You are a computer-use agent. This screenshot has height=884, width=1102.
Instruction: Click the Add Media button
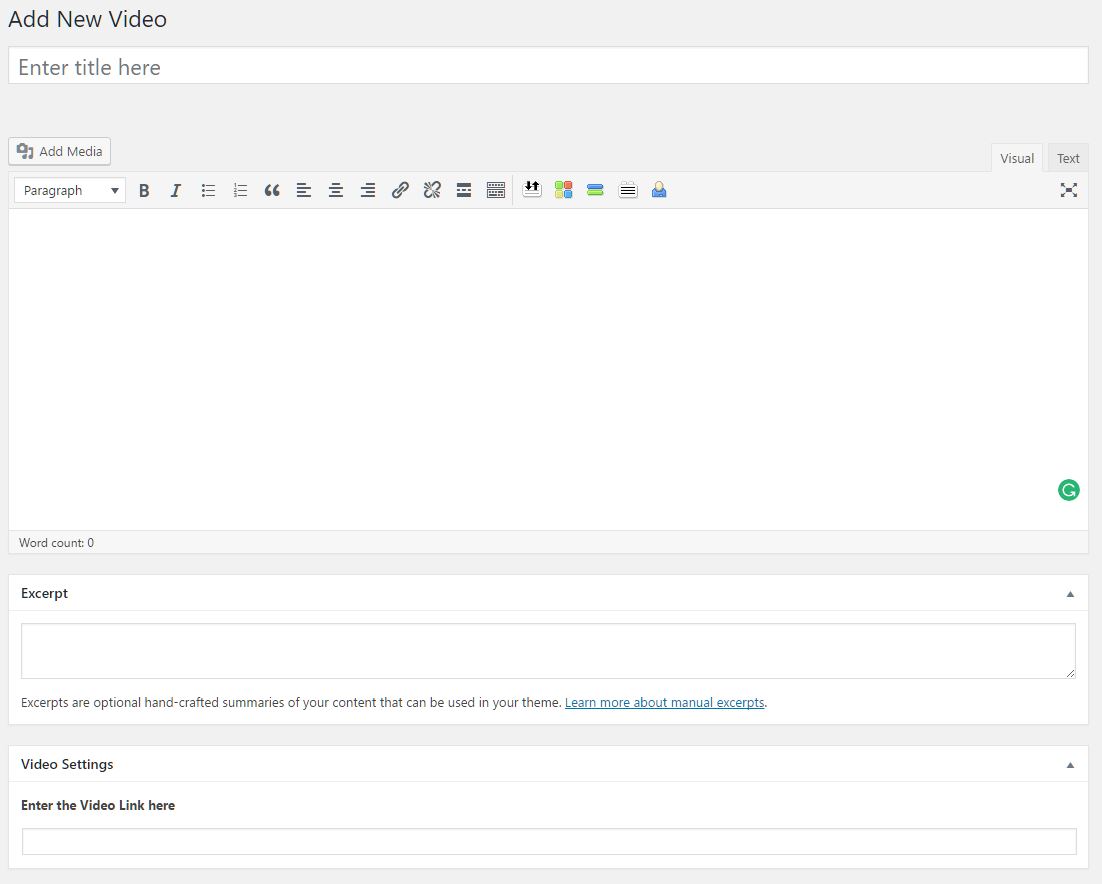point(60,151)
